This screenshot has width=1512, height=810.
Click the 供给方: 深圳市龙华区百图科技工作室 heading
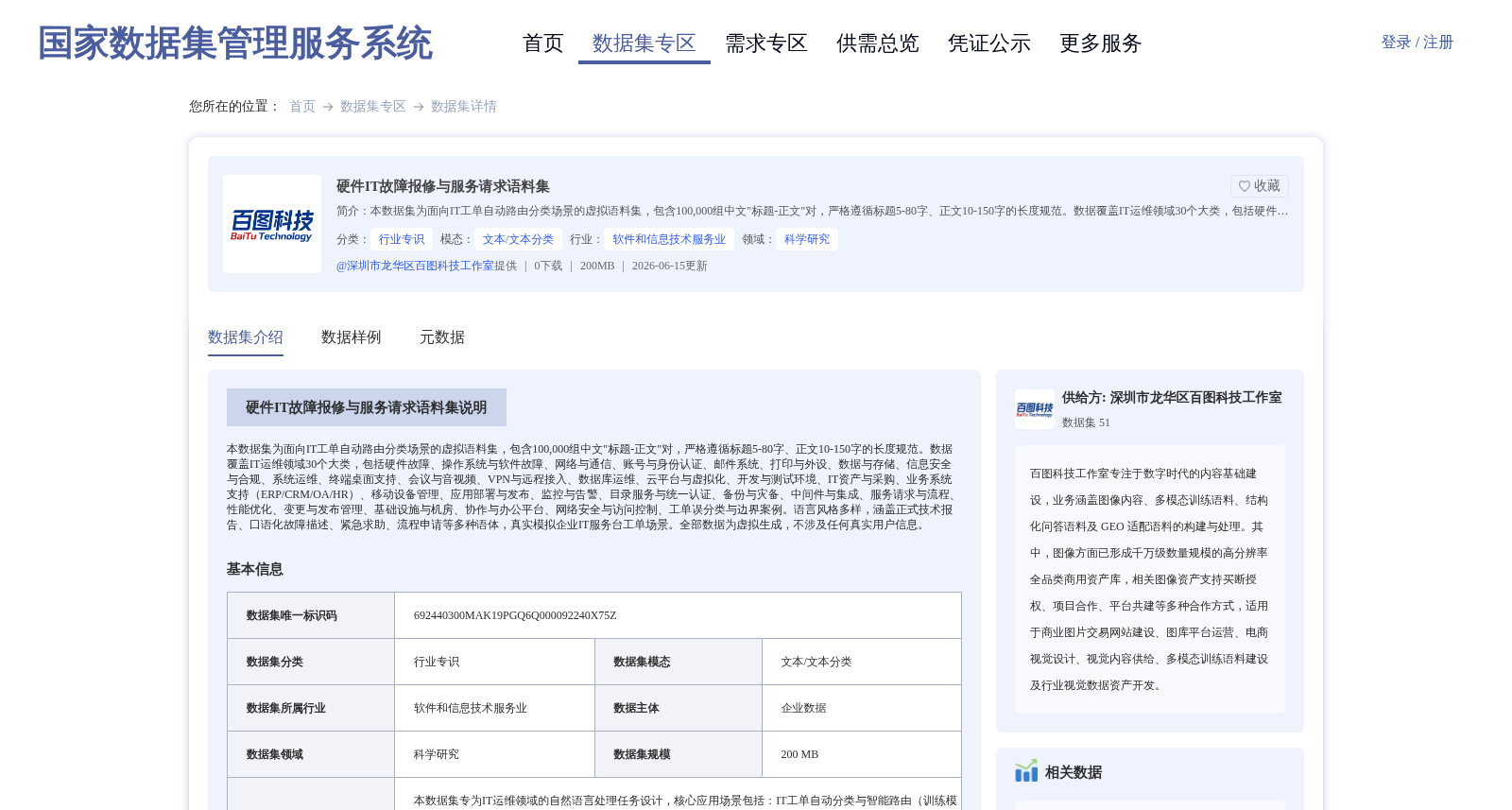(1172, 398)
